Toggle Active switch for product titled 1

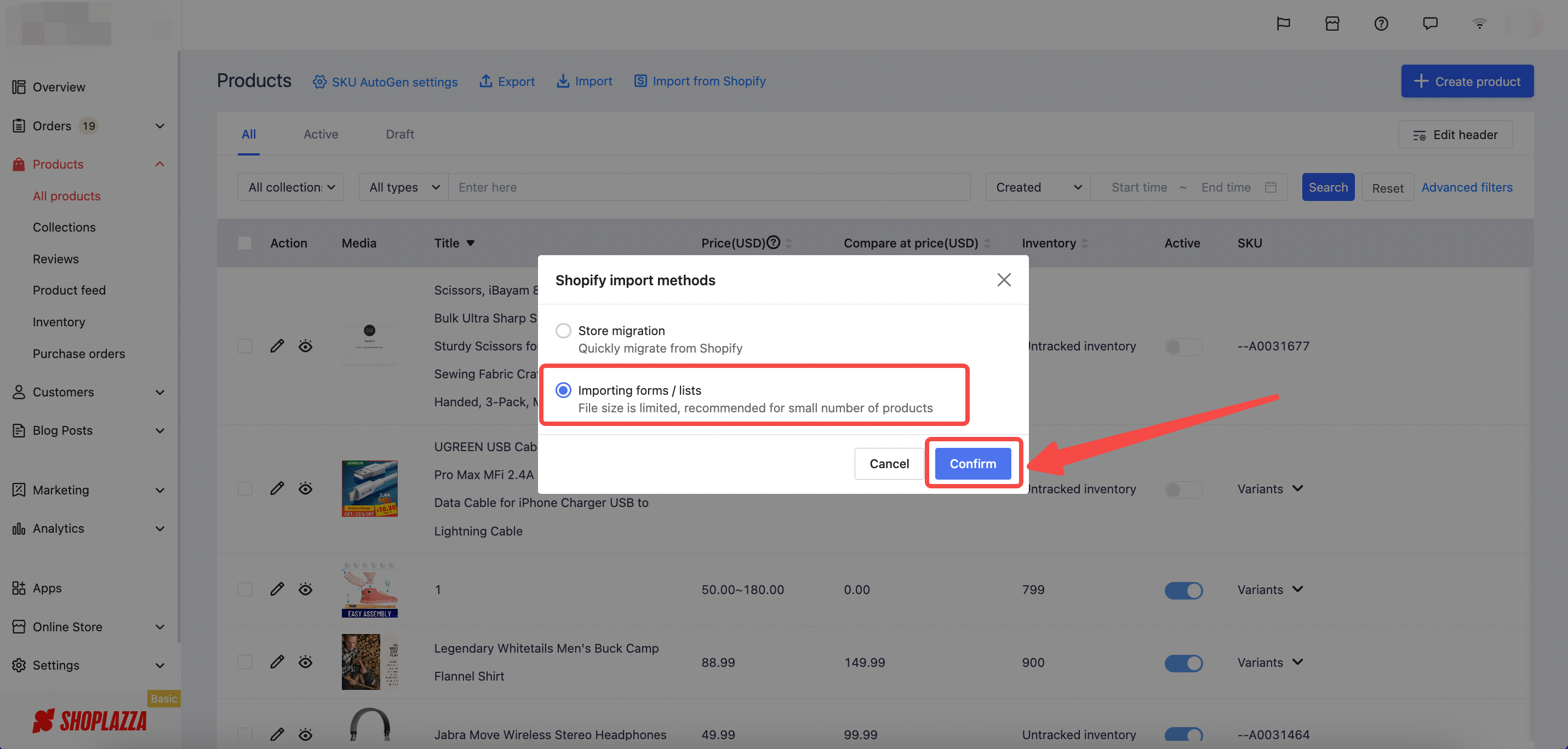click(1183, 590)
